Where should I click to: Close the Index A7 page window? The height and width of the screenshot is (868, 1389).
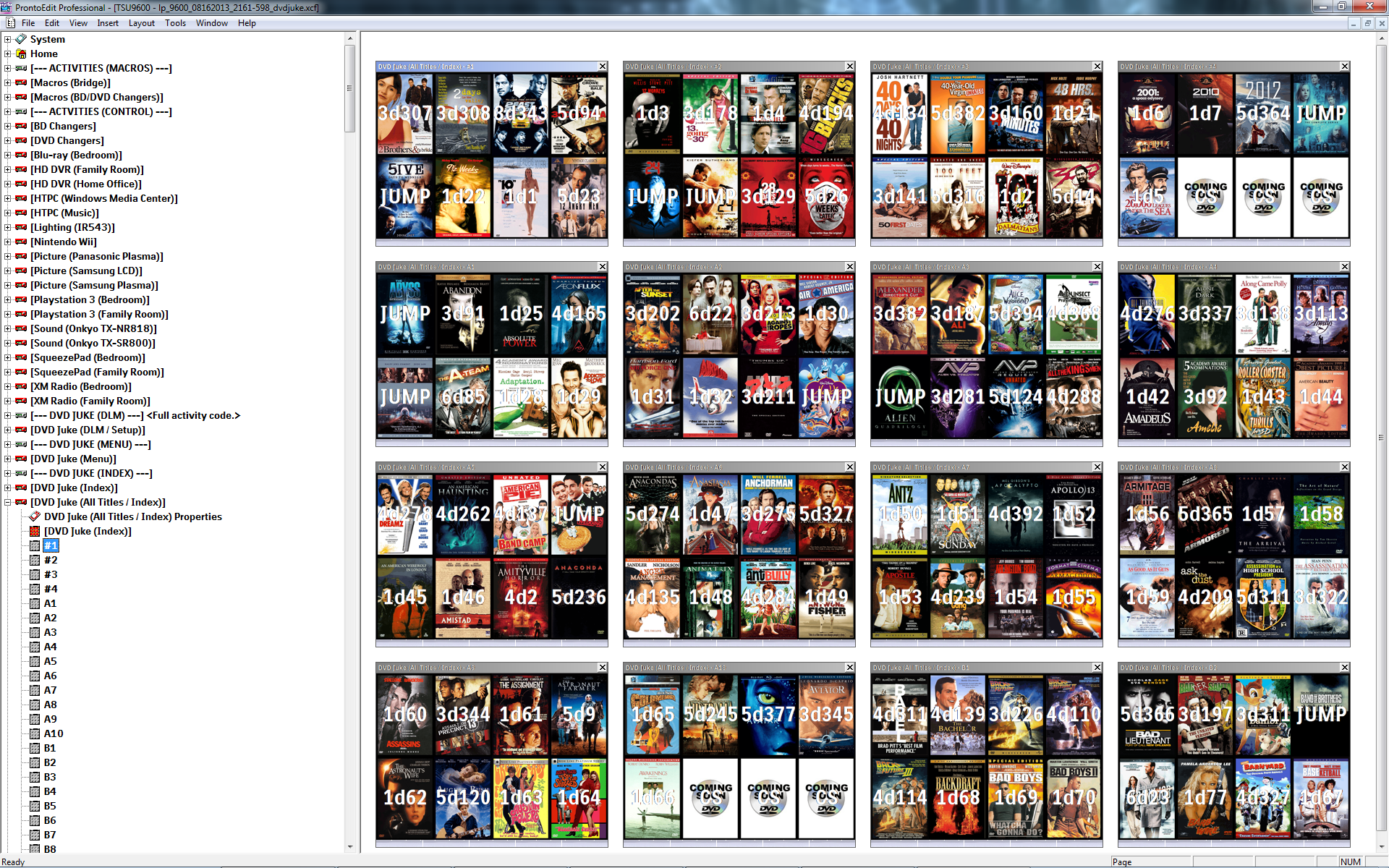(1097, 467)
